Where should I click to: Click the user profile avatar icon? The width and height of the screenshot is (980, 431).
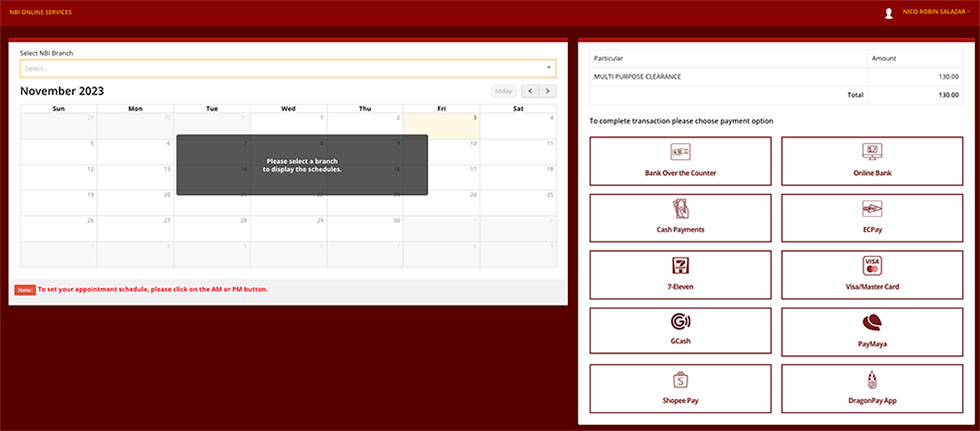888,13
